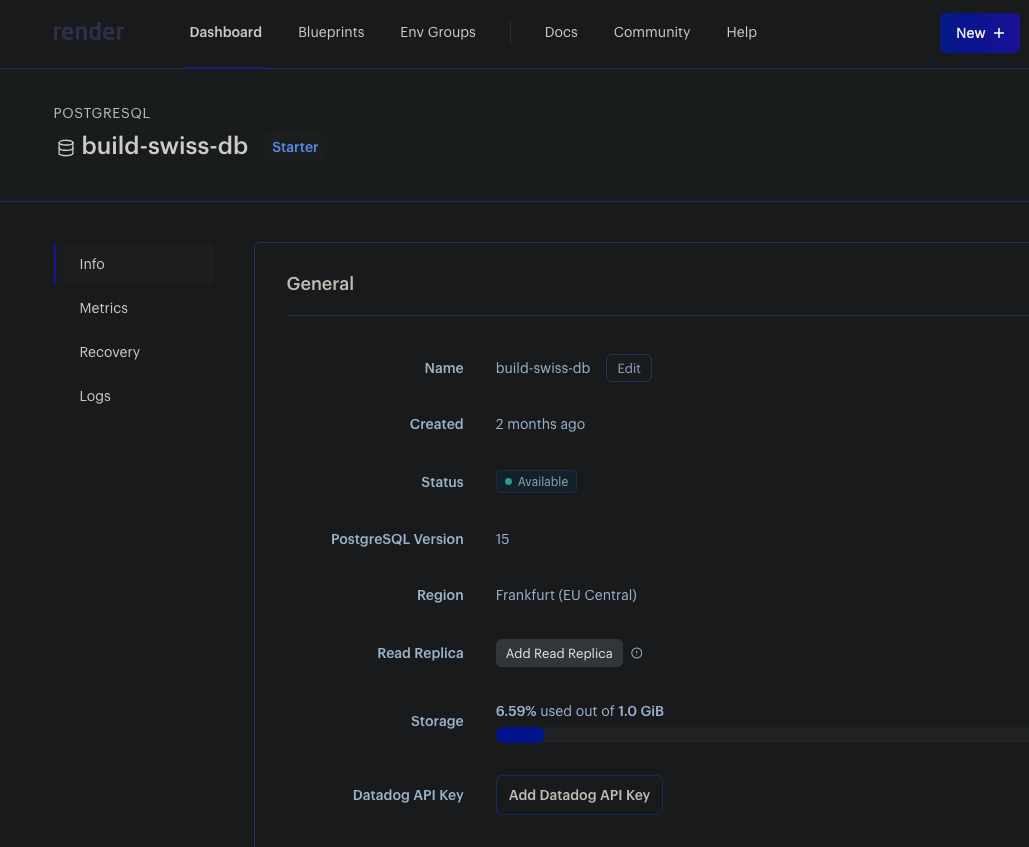1029x847 pixels.
Task: Click the name value build-swiss-db in General
Action: point(543,368)
